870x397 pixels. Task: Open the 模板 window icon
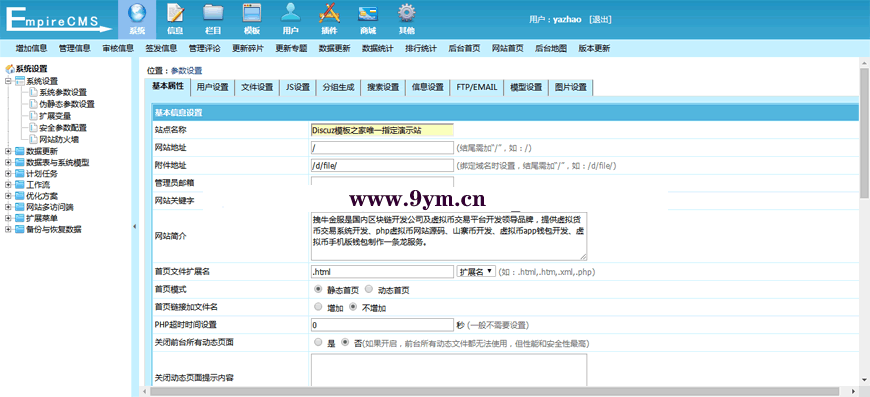252,13
